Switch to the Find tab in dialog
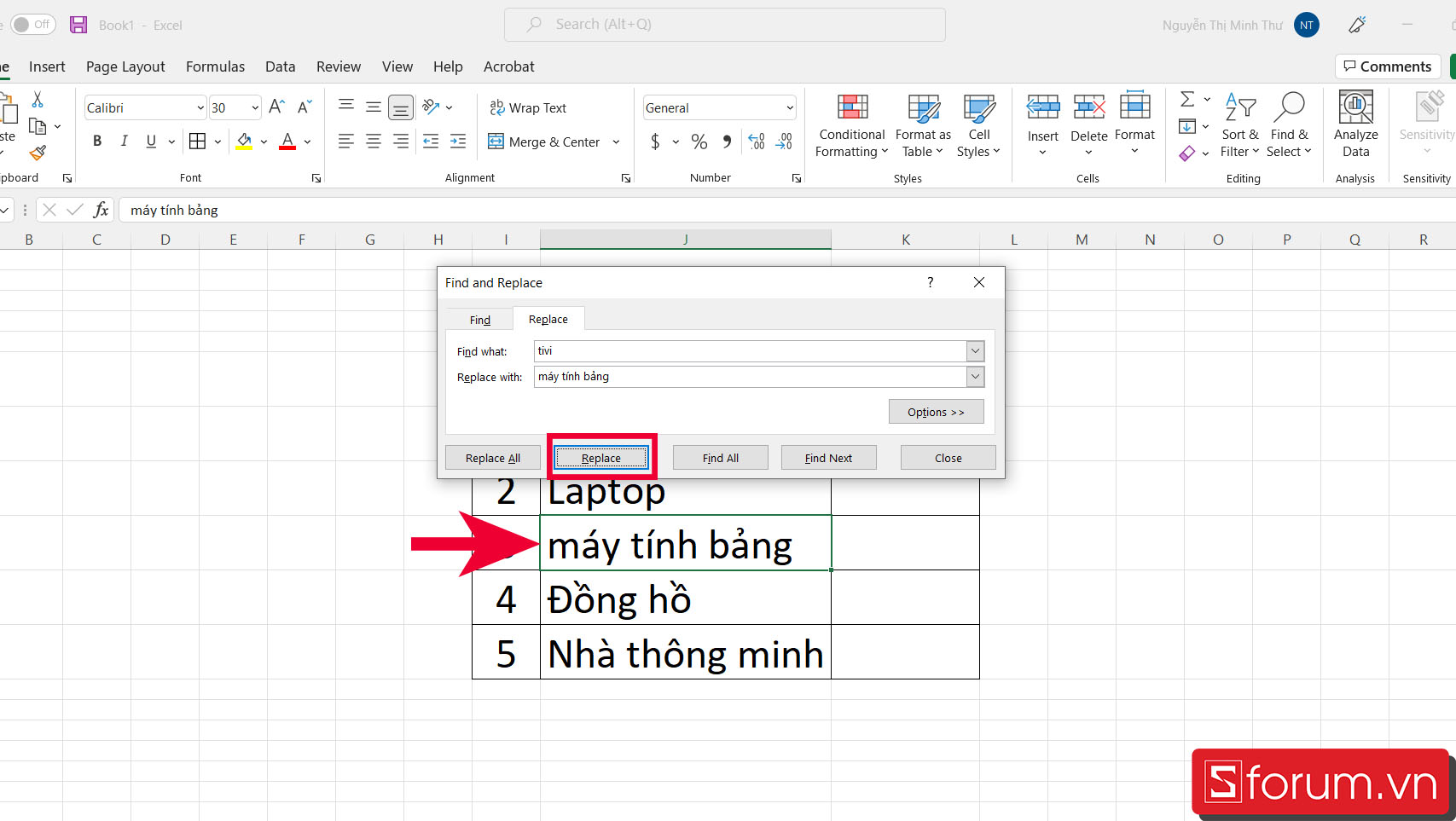The image size is (1456, 821). point(479,320)
